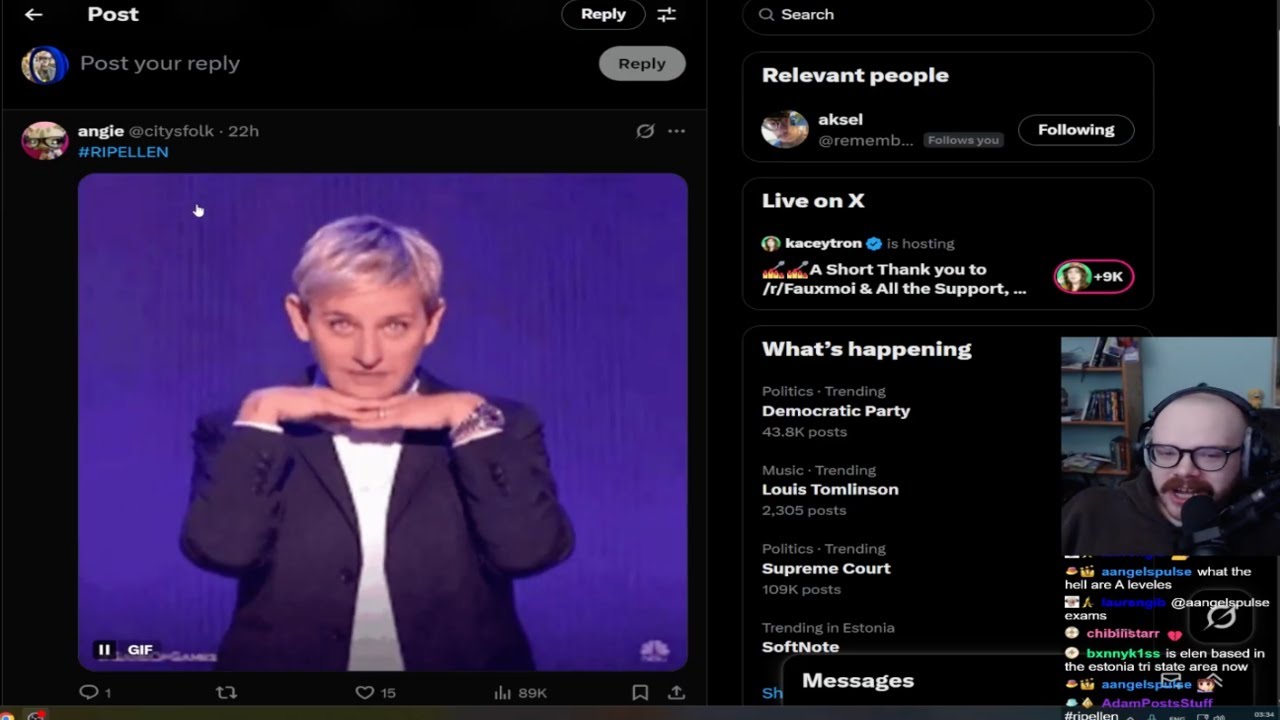Screen dimensions: 1280x720
Task: Open reply sorting options icon in header
Action: [666, 14]
